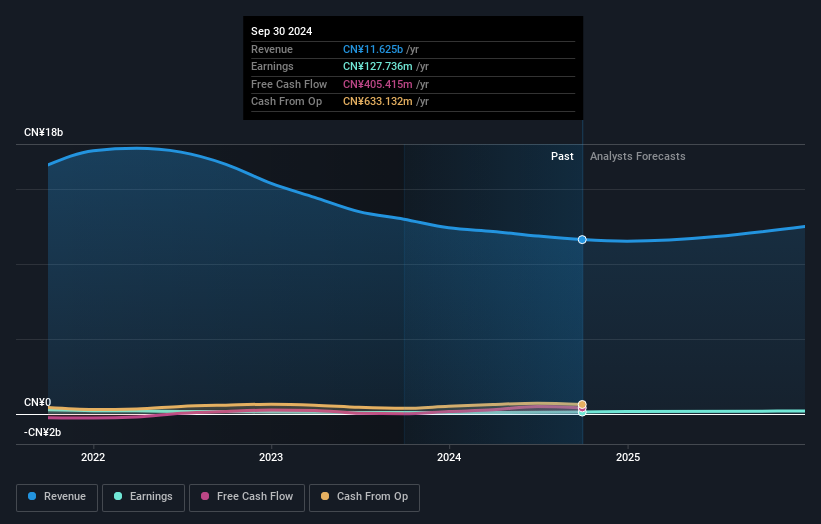Click the blue Revenue data point marker
Viewport: 821px width, 524px height.
click(582, 240)
